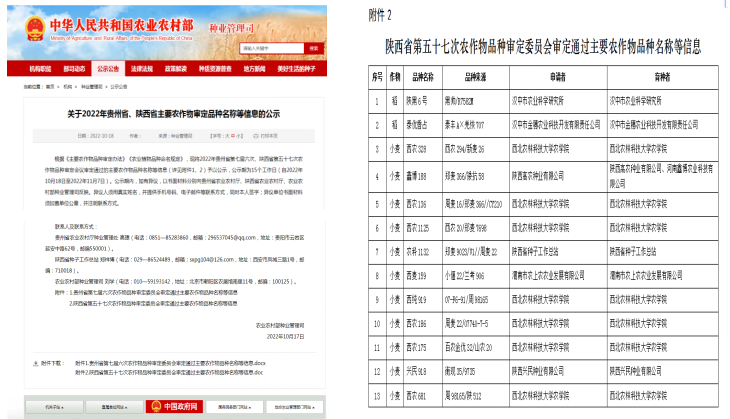
Task: Click 公示公告 in the breadcrumb trail
Action: point(119,87)
